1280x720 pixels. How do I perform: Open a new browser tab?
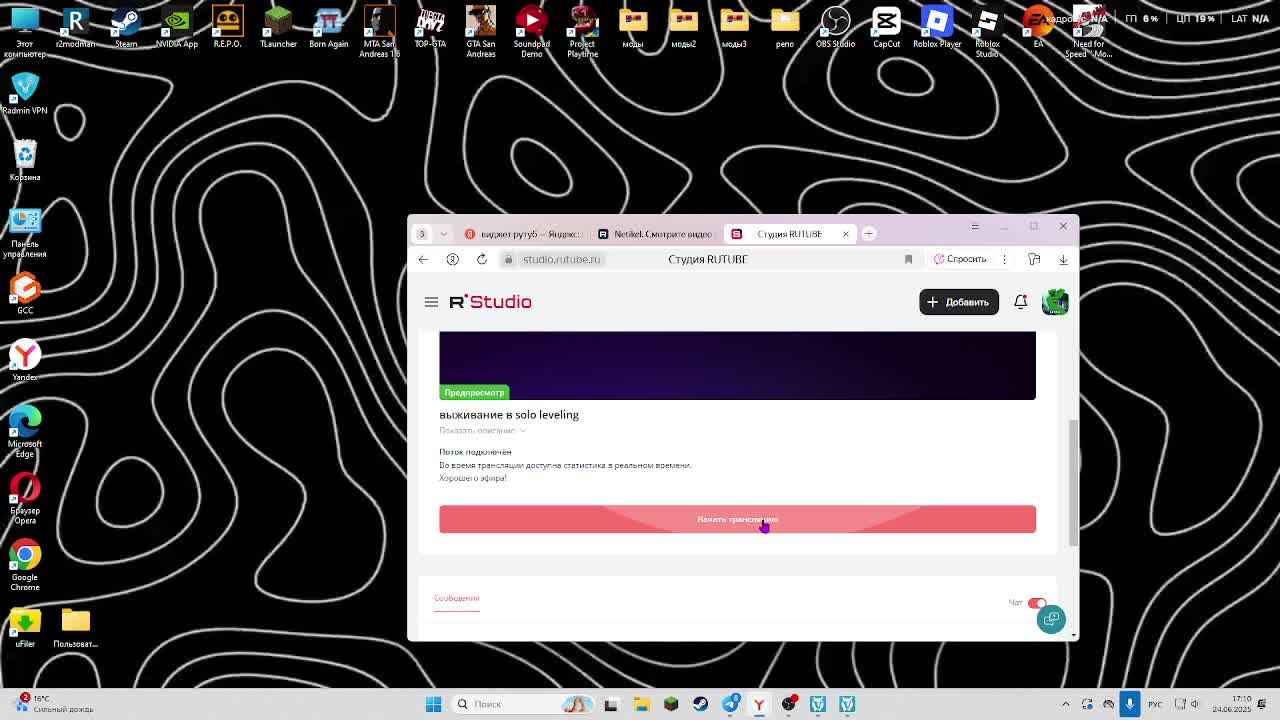869,234
